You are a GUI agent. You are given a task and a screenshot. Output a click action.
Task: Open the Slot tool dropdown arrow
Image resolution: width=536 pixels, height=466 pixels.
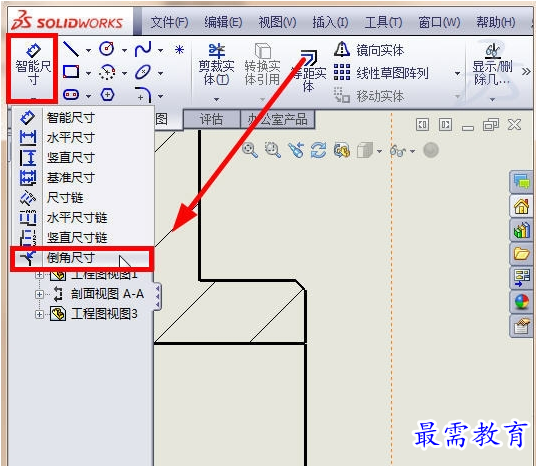point(89,96)
